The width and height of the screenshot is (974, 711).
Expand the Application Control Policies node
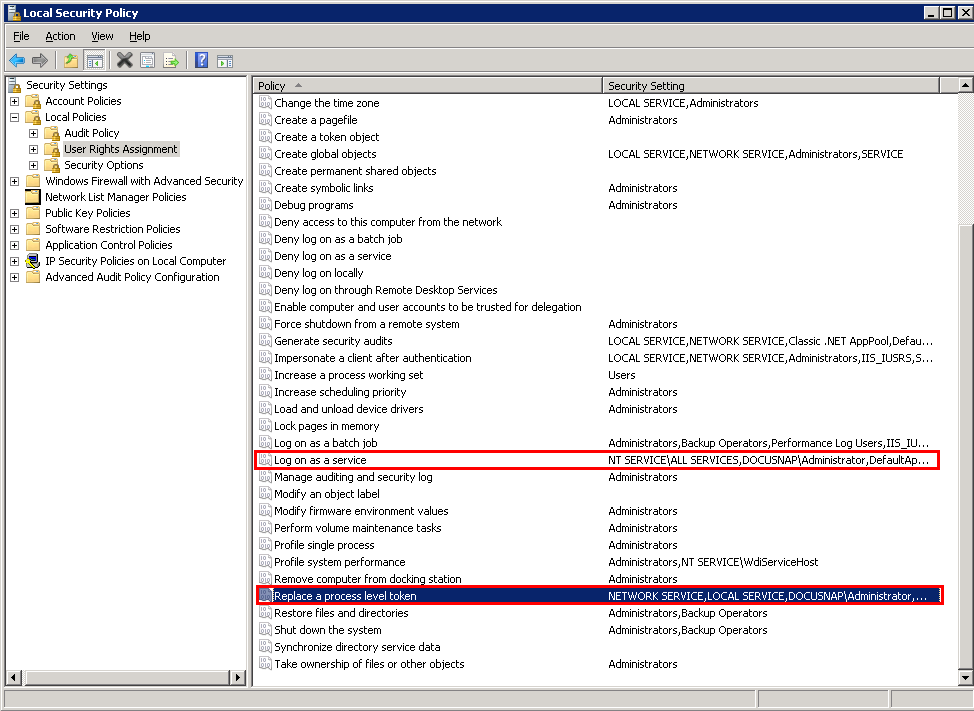pyautogui.click(x=14, y=246)
